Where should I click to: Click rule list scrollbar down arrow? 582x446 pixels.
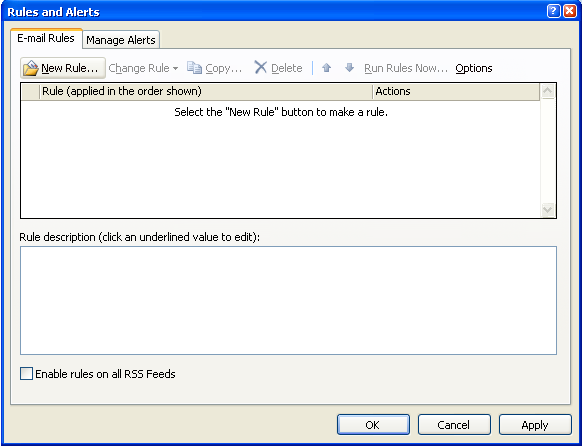coord(548,210)
